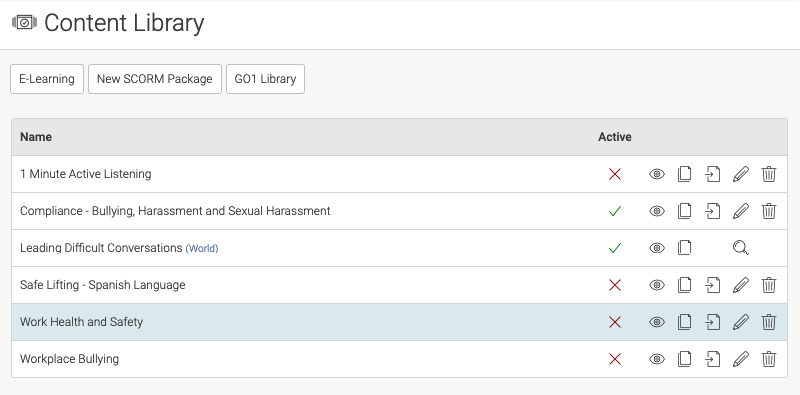Screen dimensions: 800x395
Task: Open the E-Learning button
Action: point(47,79)
